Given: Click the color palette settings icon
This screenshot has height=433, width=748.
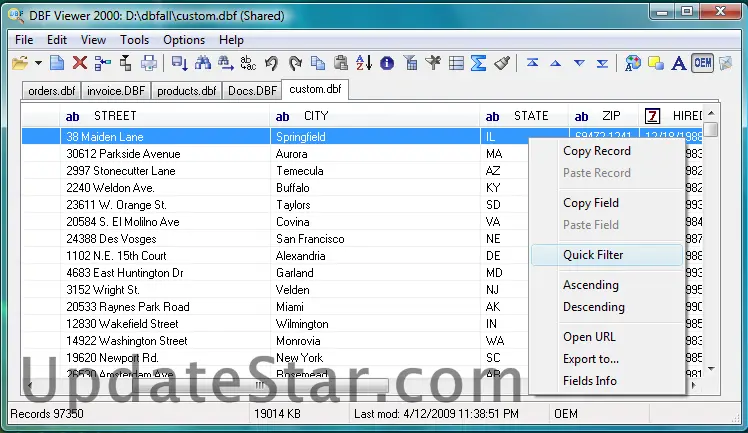Looking at the screenshot, I should [633, 63].
